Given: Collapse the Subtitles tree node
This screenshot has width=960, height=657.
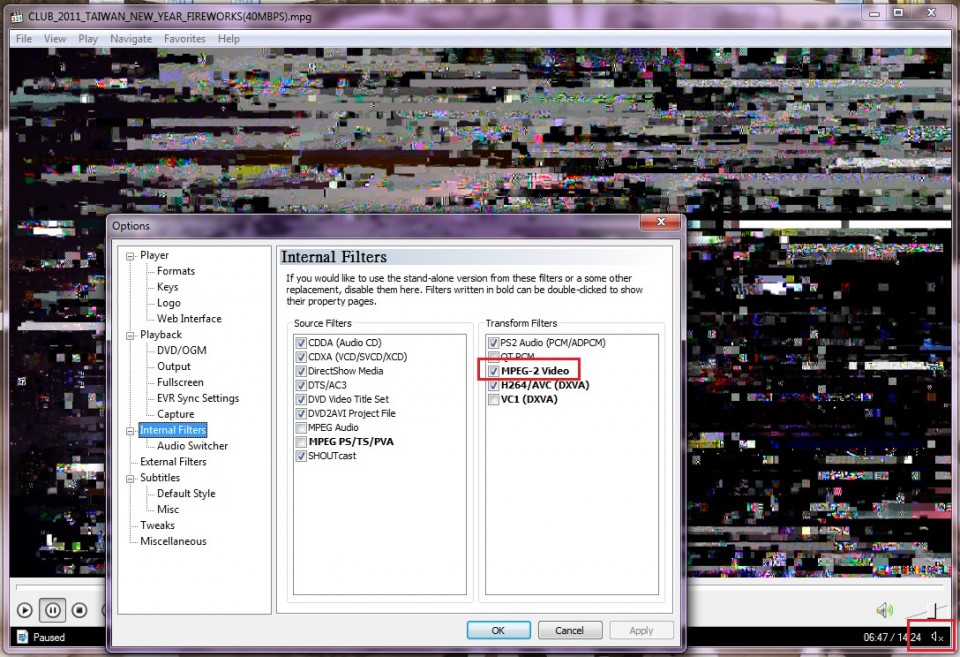Looking at the screenshot, I should (130, 478).
